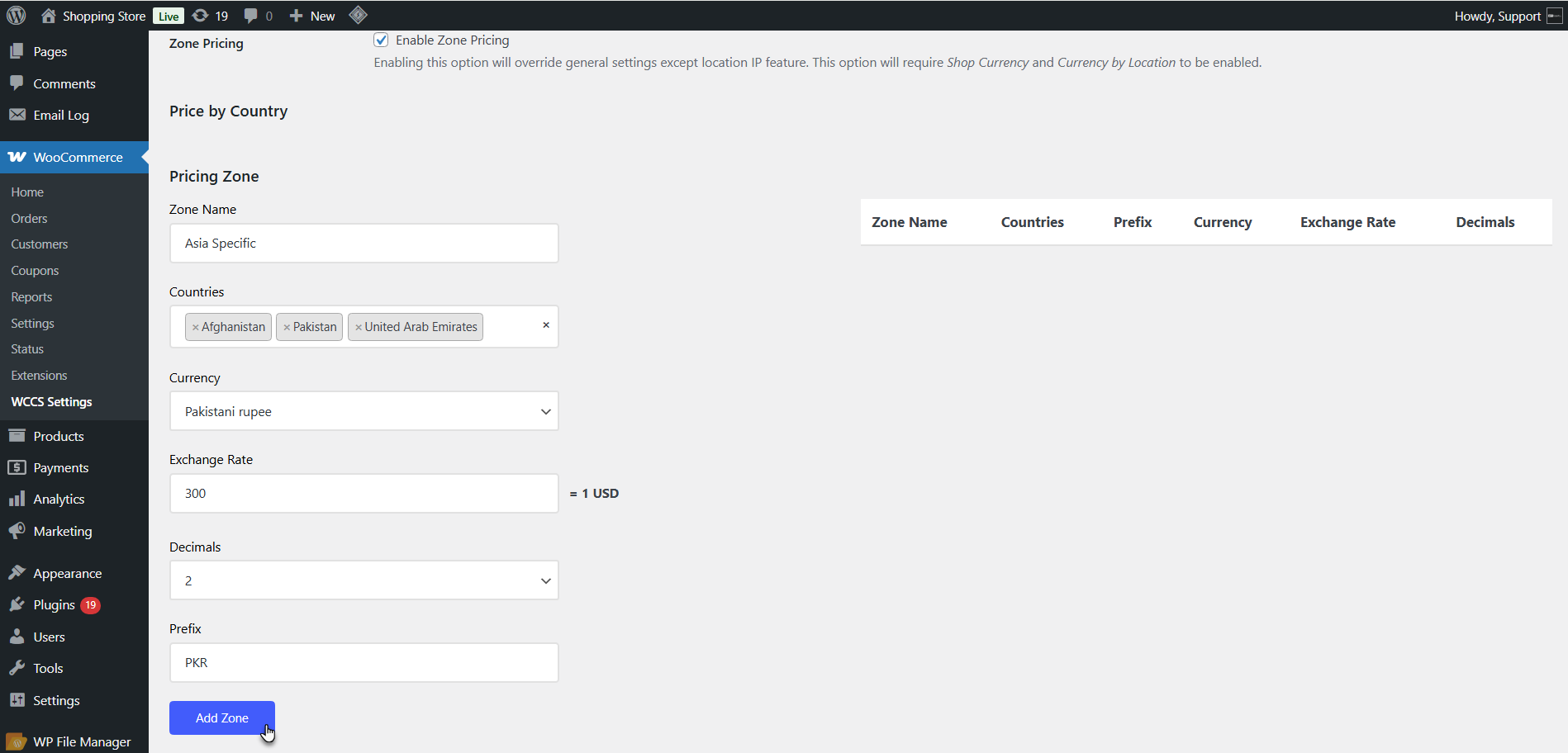The width and height of the screenshot is (1568, 753).
Task: Clear all selected countries
Action: 546,325
